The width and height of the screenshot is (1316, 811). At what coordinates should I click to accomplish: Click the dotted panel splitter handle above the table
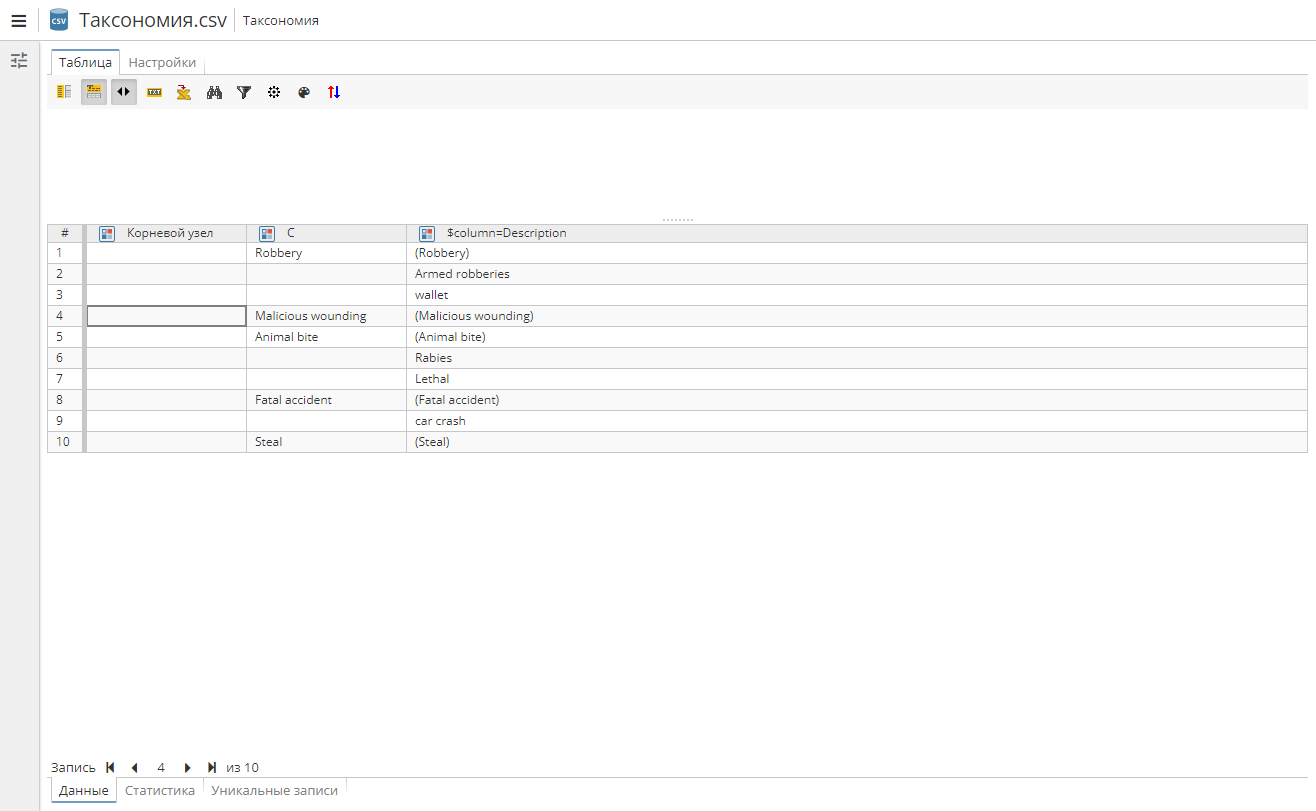coord(677,219)
